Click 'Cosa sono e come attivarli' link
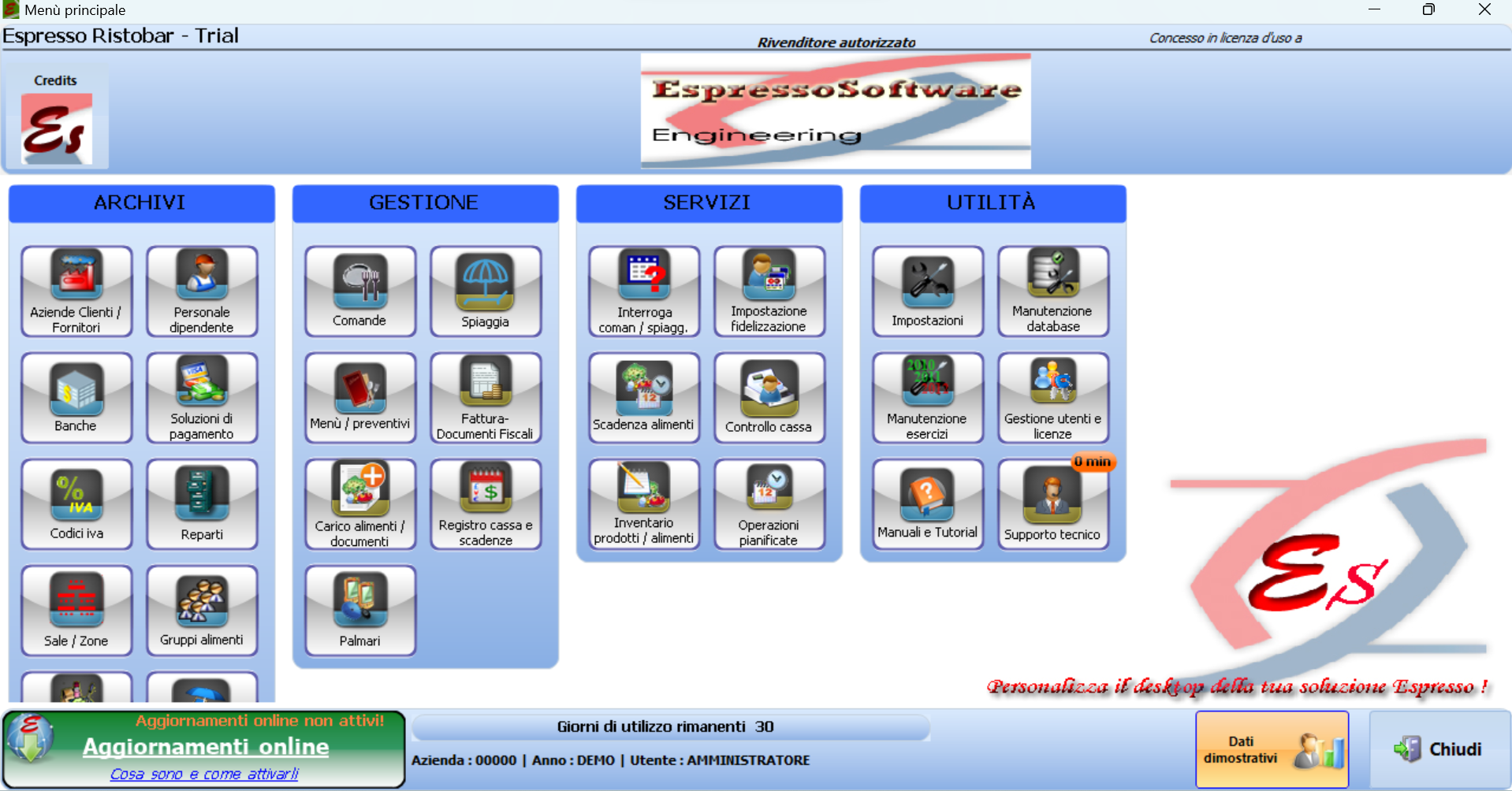This screenshot has height=791, width=1512. (x=204, y=774)
